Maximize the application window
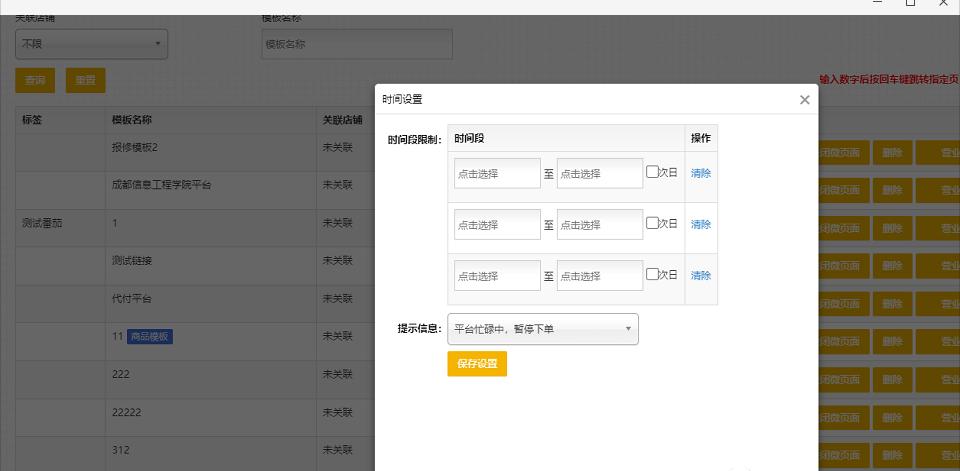 click(x=910, y=4)
